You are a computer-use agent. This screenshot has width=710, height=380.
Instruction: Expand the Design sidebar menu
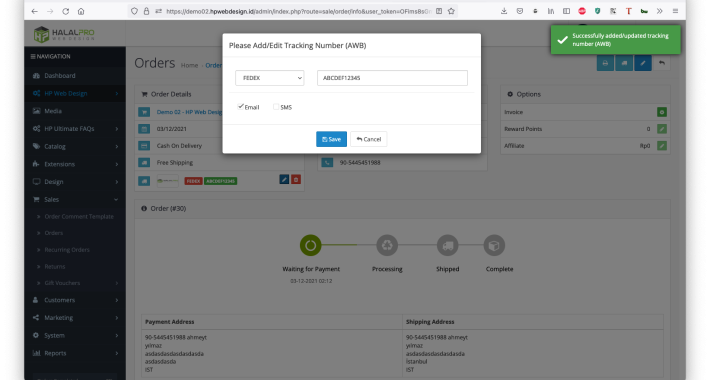point(75,182)
